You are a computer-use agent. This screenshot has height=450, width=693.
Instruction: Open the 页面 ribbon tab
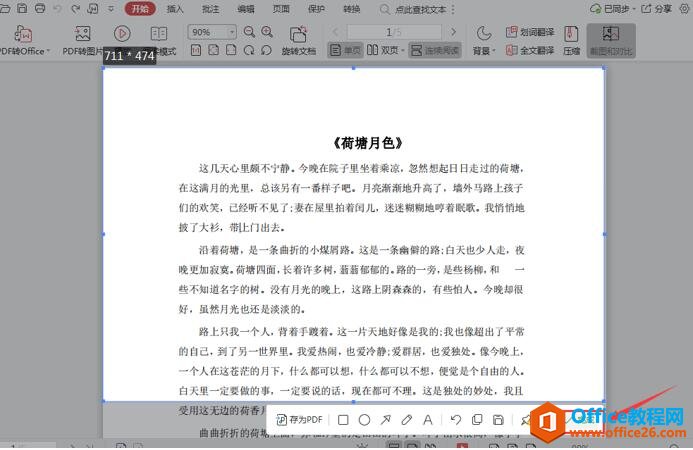tap(281, 9)
